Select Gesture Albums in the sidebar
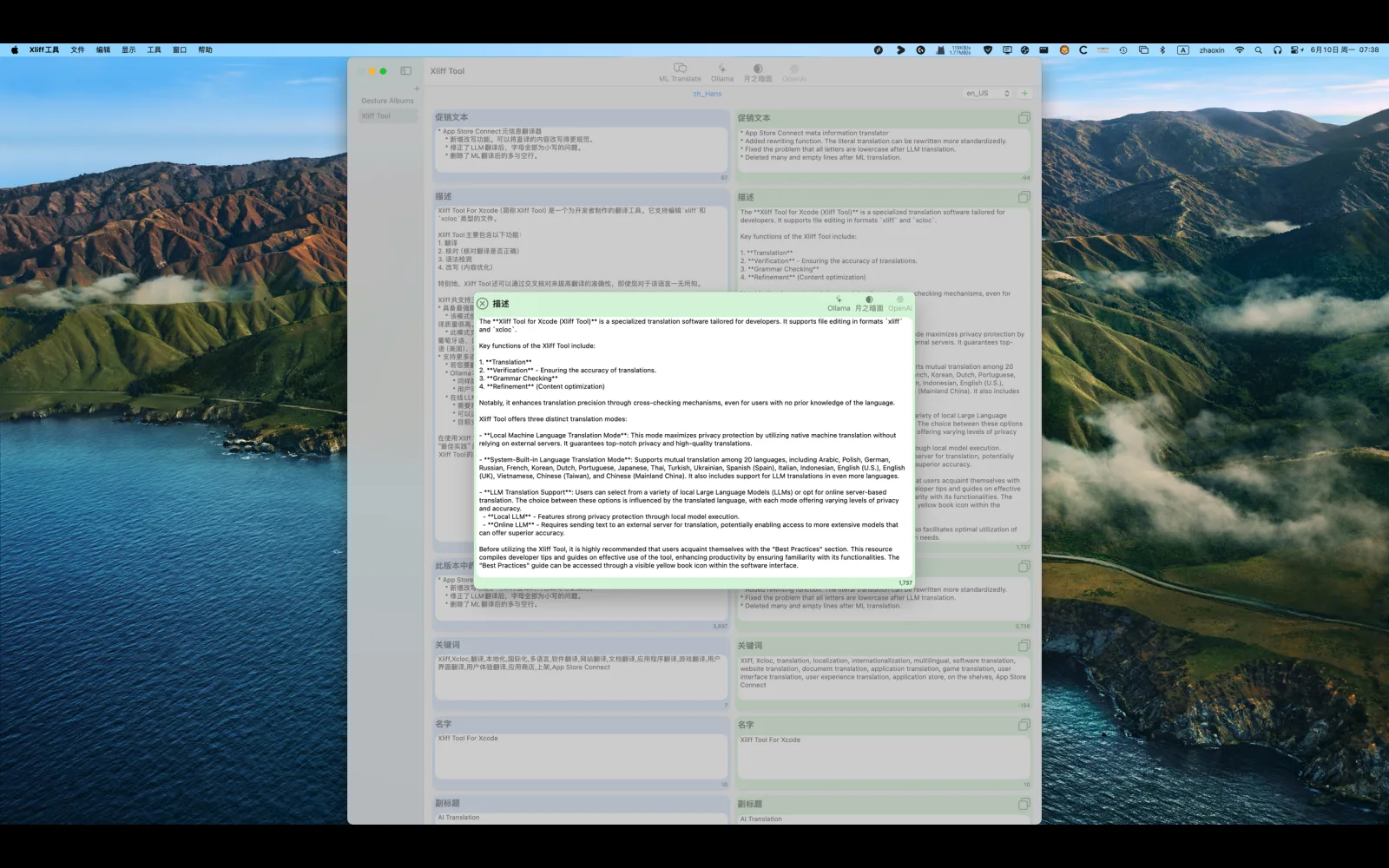Viewport: 1389px width, 868px height. click(387, 101)
